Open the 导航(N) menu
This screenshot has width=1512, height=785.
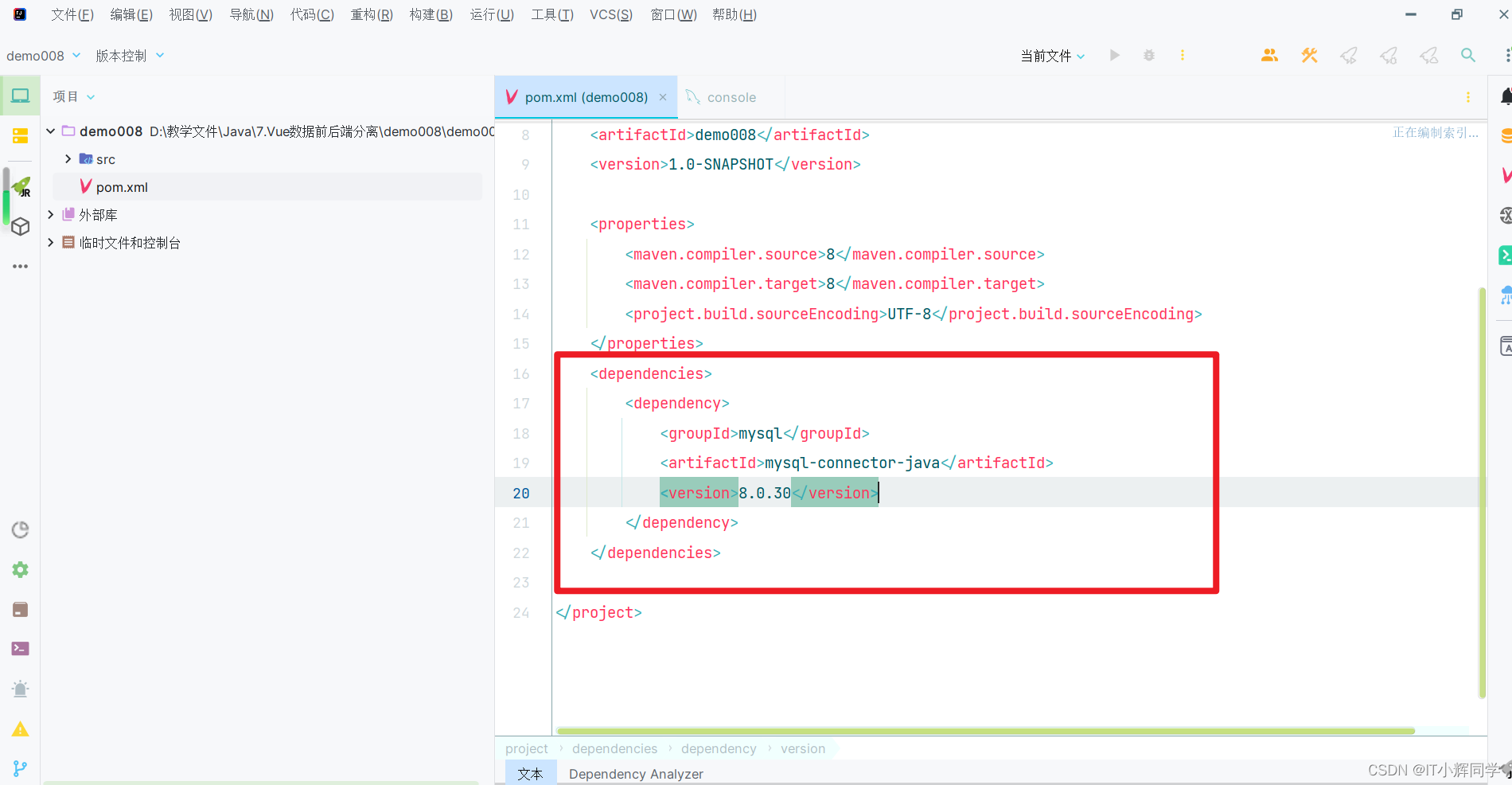[251, 15]
